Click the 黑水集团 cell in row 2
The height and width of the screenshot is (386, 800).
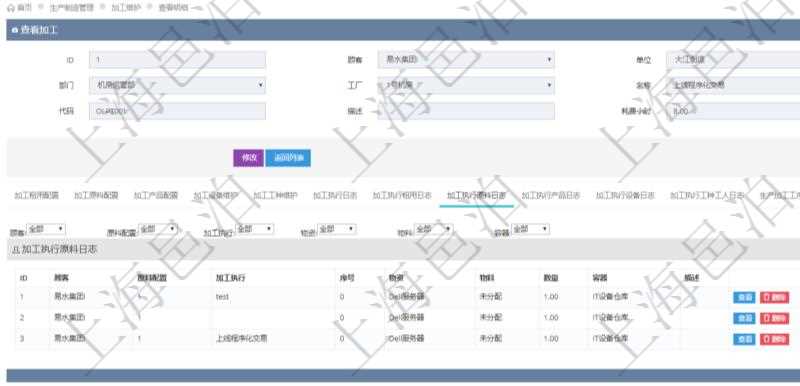tap(69, 317)
